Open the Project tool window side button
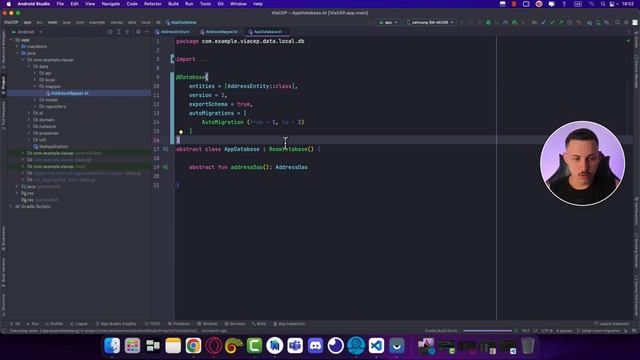Viewport: 640px width, 360px height. click(x=3, y=84)
